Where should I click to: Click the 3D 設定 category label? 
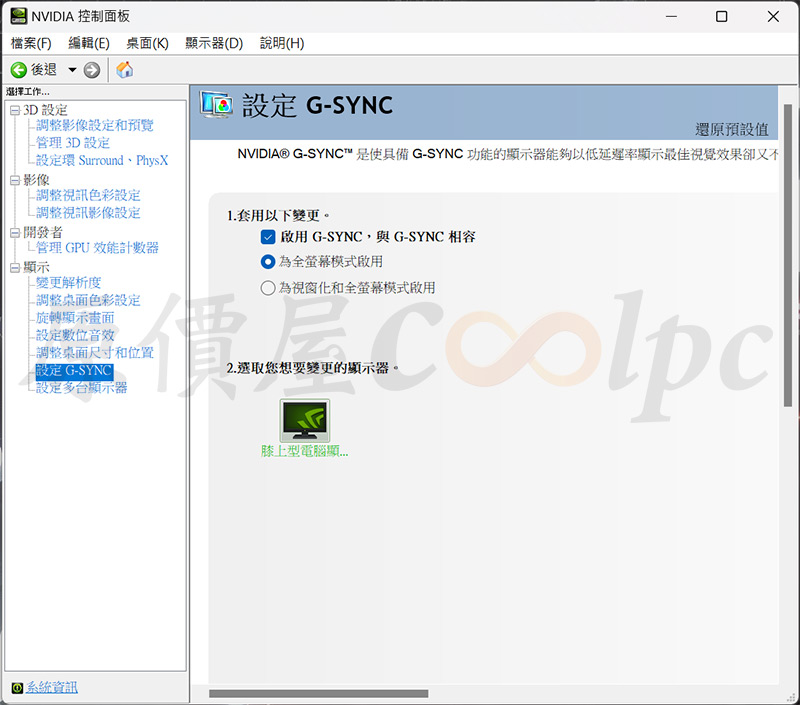(45, 110)
